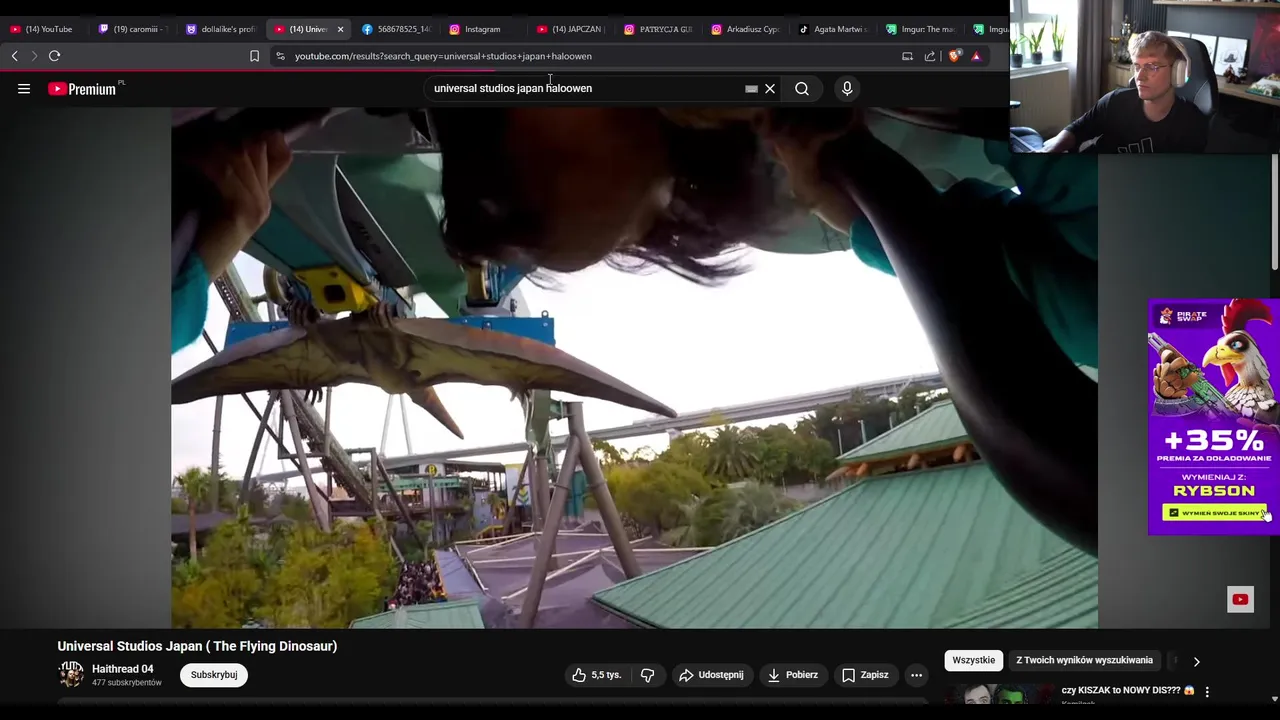Select 'Z Twoich wyników wyszukiwania' chip
The image size is (1280, 720).
point(1085,660)
